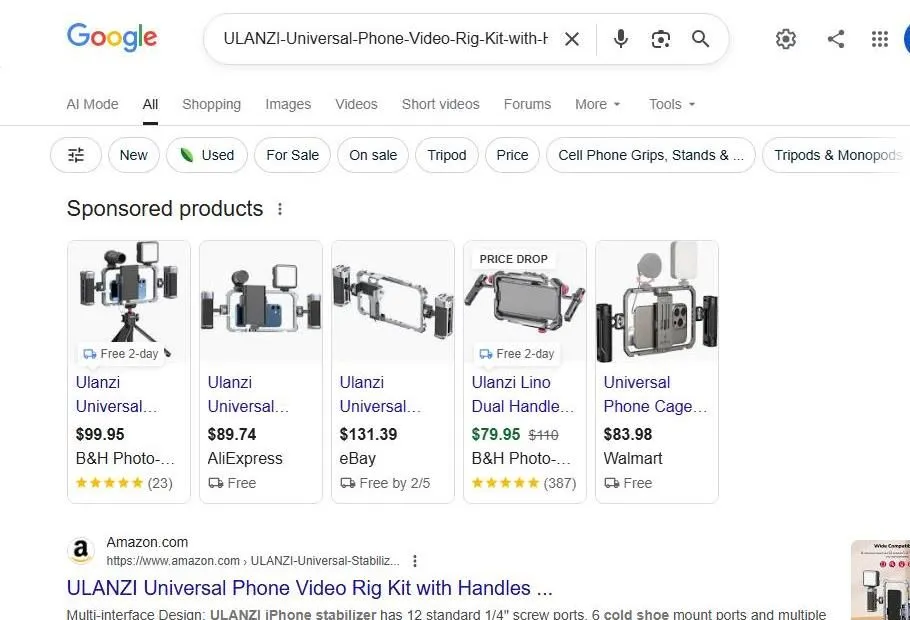This screenshot has width=910, height=620.
Task: Open Short videos tab
Action: 440,104
